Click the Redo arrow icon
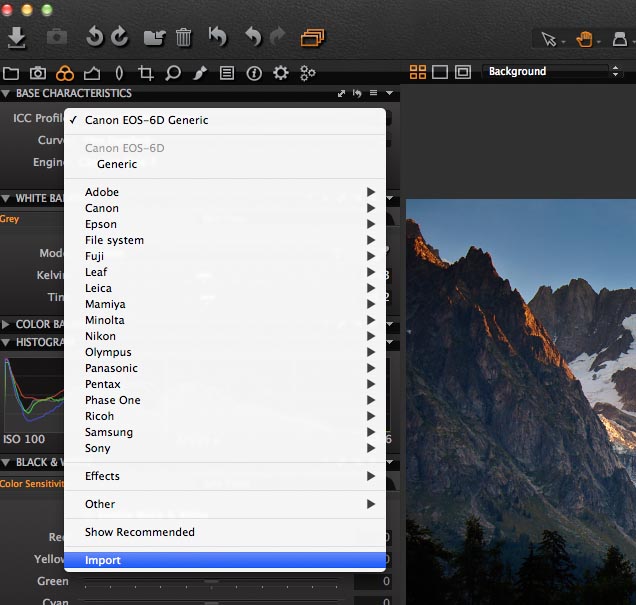This screenshot has width=636, height=605. [x=278, y=36]
